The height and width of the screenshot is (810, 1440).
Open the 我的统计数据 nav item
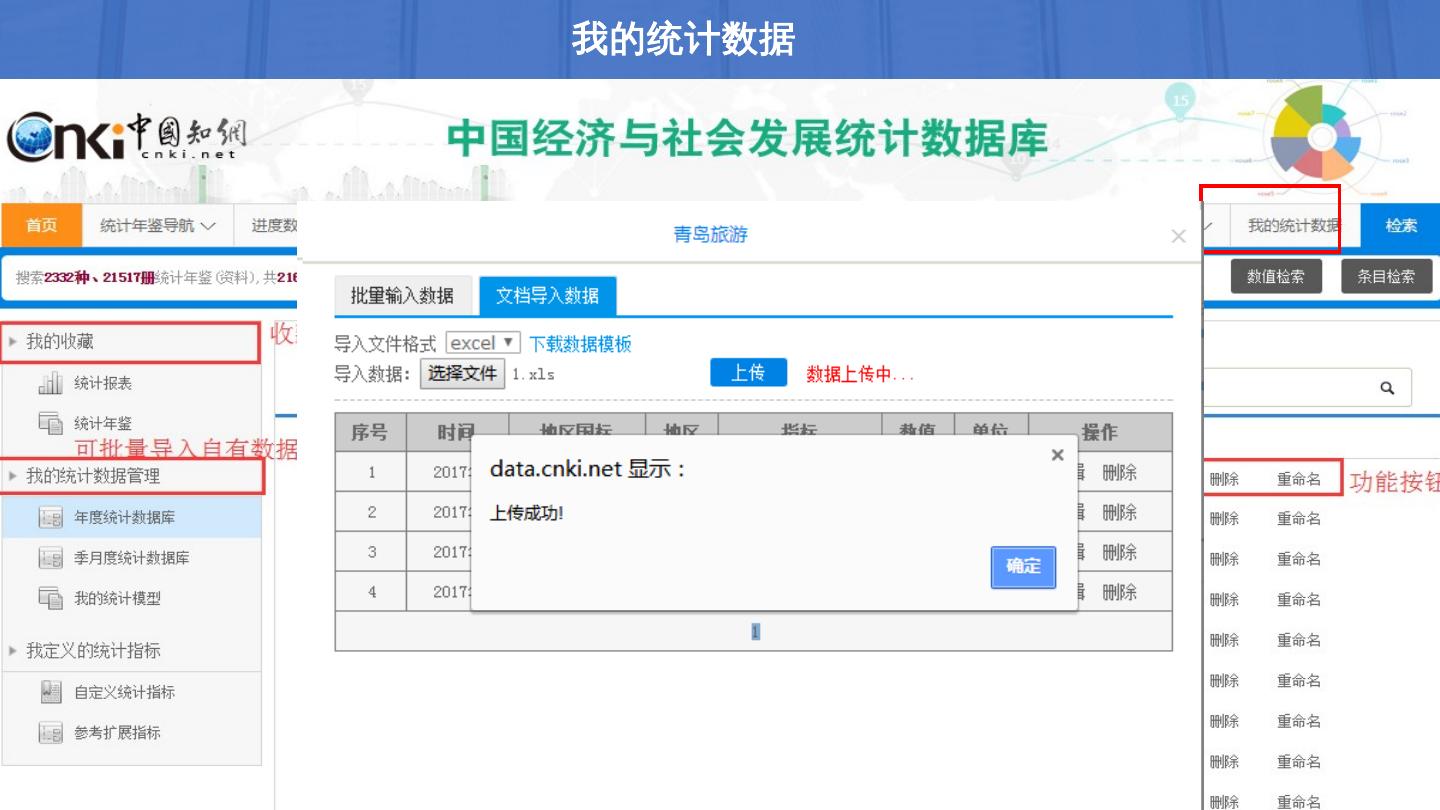(1292, 226)
